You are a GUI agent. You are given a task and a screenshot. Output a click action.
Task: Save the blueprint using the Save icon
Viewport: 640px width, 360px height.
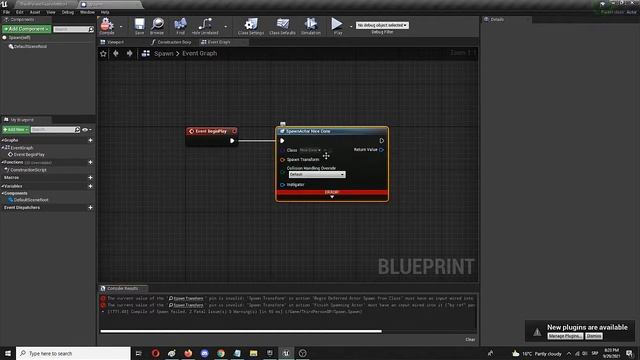click(140, 24)
